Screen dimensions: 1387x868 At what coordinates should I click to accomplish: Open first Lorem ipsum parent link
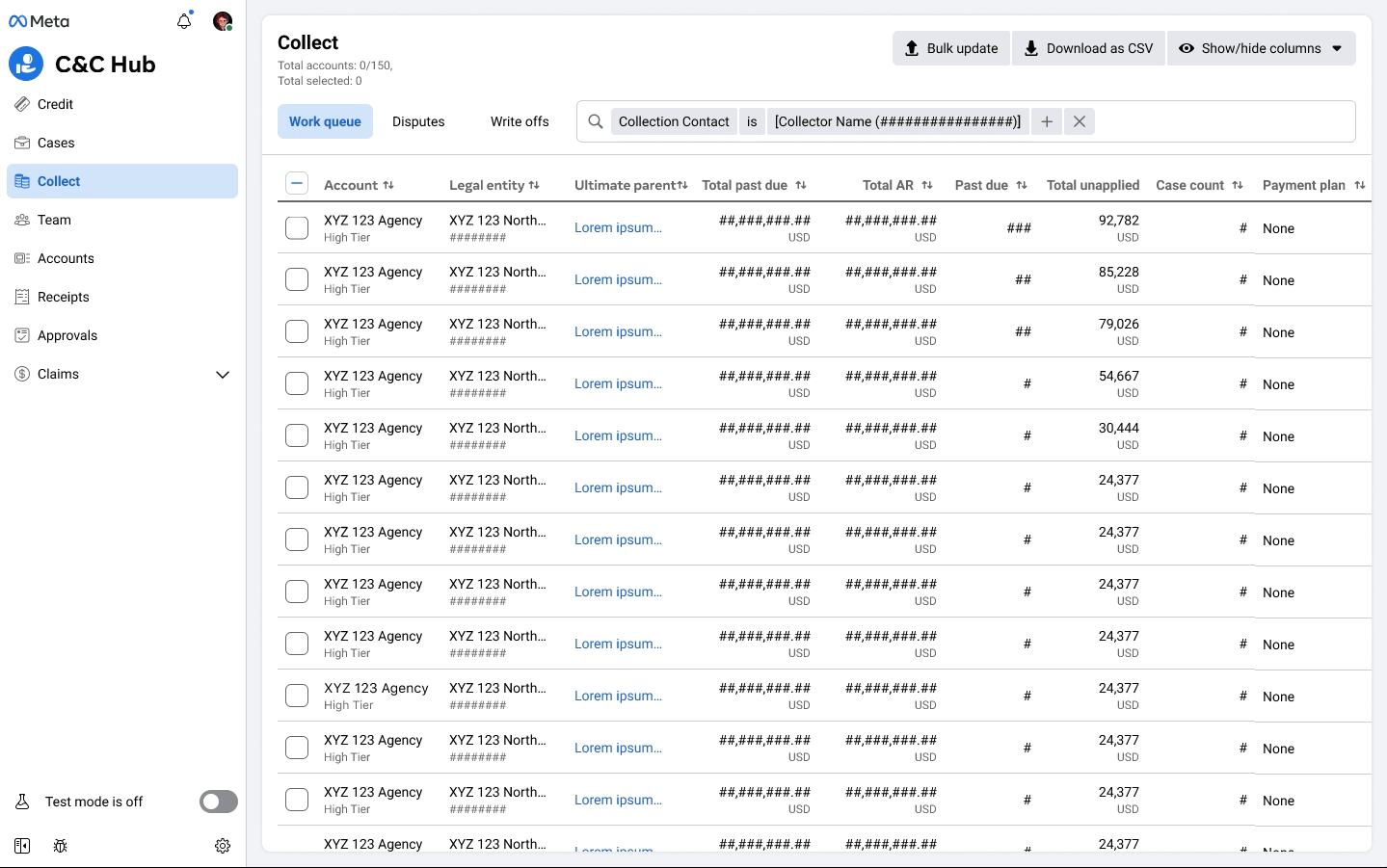coord(618,228)
